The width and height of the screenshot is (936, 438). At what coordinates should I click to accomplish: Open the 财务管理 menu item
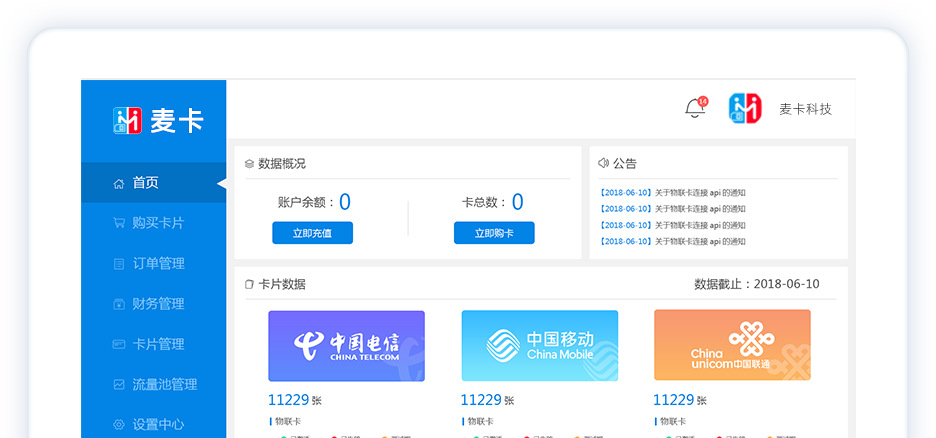pos(158,304)
